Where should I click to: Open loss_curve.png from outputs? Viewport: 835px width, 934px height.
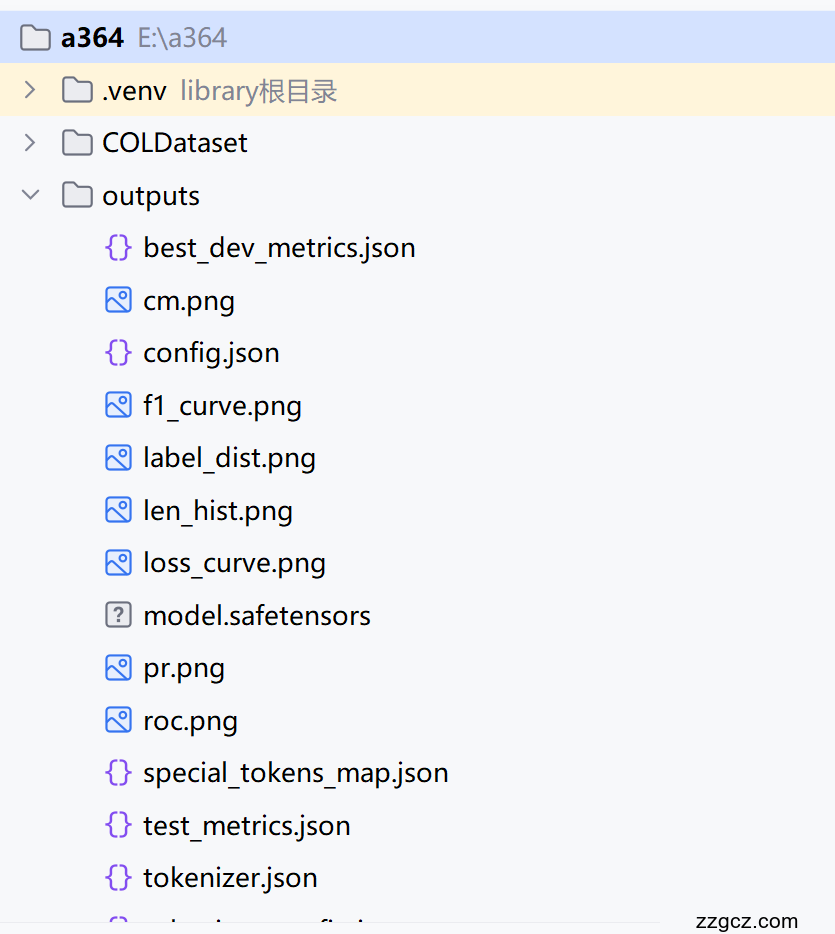234,563
